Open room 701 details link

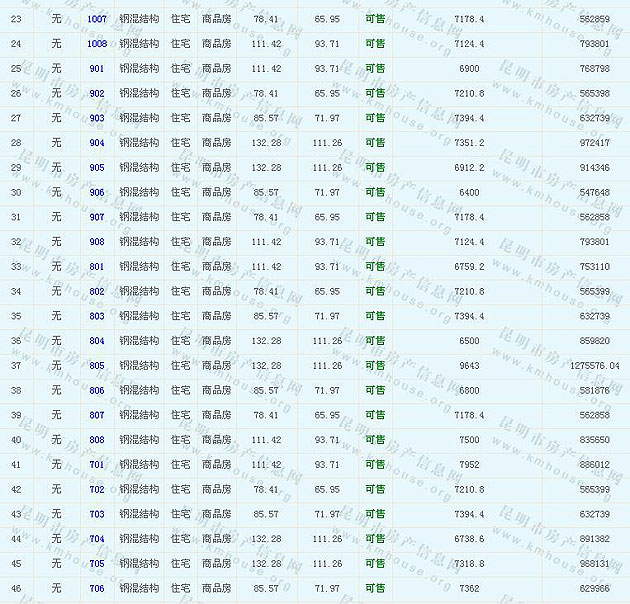click(x=97, y=465)
